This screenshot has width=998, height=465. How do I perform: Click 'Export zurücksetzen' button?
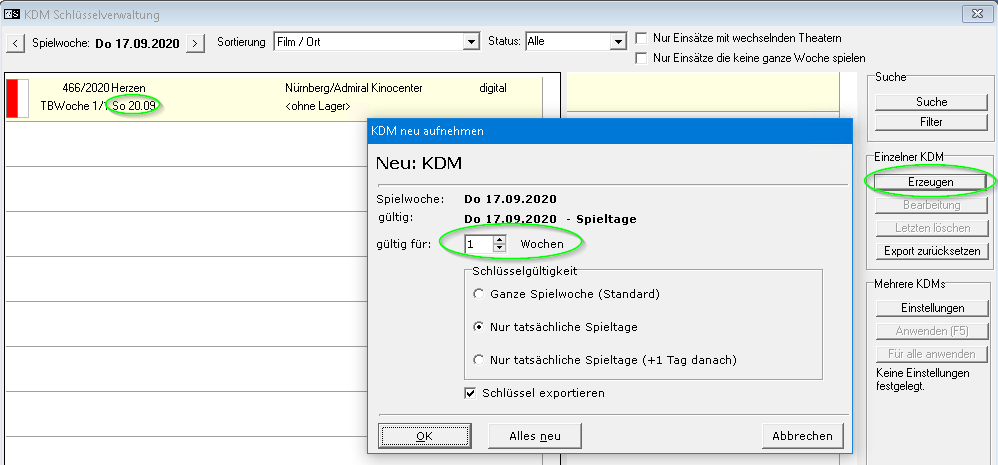click(930, 251)
